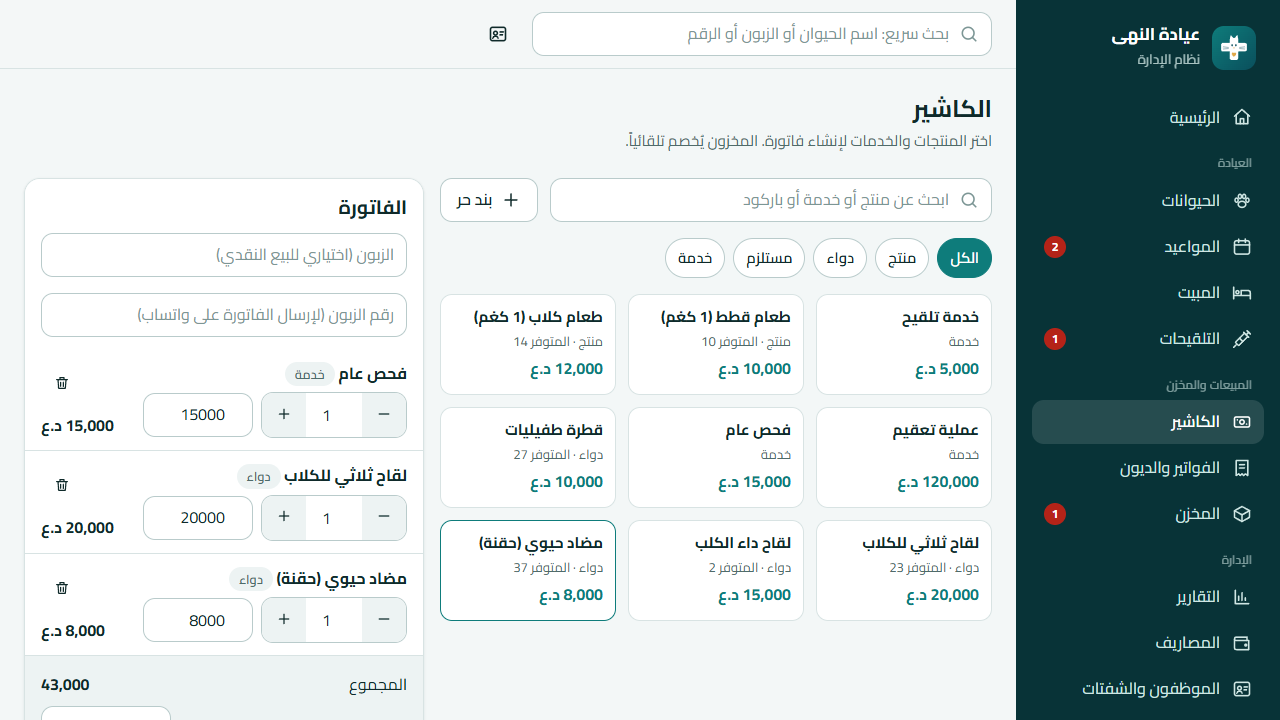Delete the فحص عام invoice line
Image resolution: width=1280 pixels, height=720 pixels.
[62, 383]
